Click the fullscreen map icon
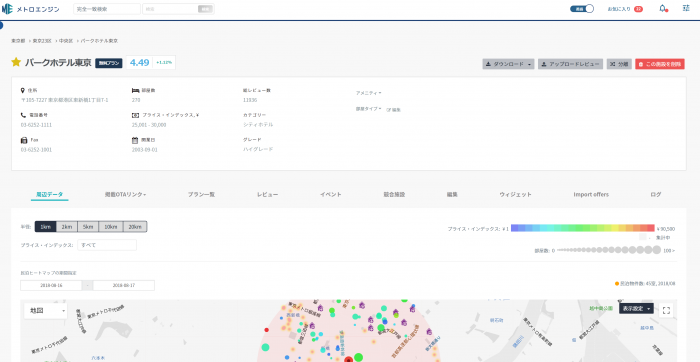Viewport: 700px width, 362px height. tap(666, 311)
